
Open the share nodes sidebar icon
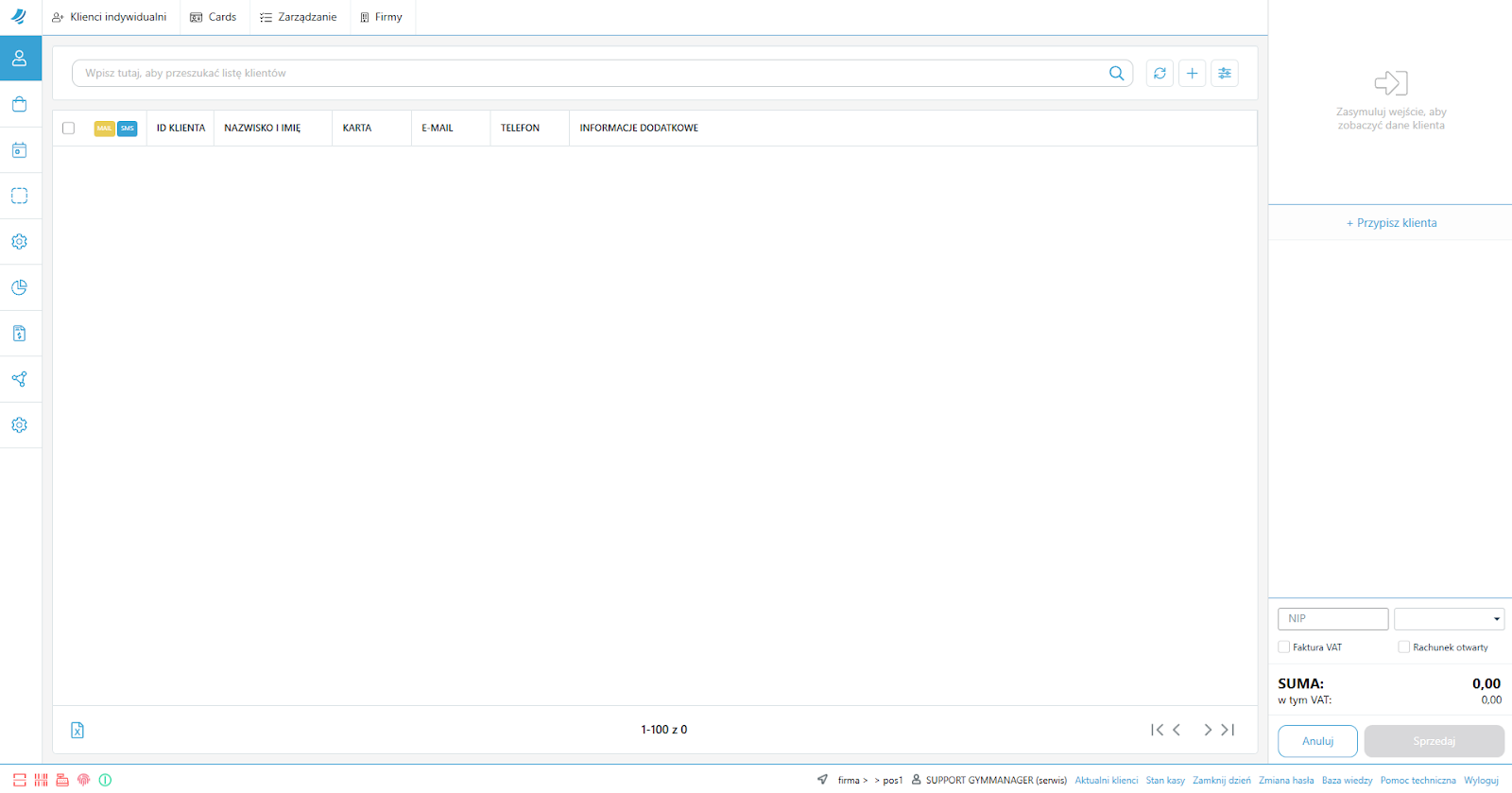pyautogui.click(x=20, y=379)
